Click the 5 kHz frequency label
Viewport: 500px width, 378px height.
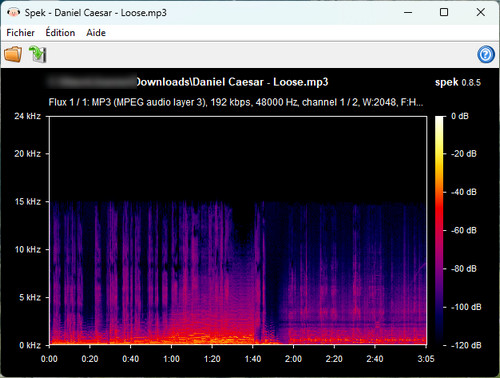coord(30,297)
